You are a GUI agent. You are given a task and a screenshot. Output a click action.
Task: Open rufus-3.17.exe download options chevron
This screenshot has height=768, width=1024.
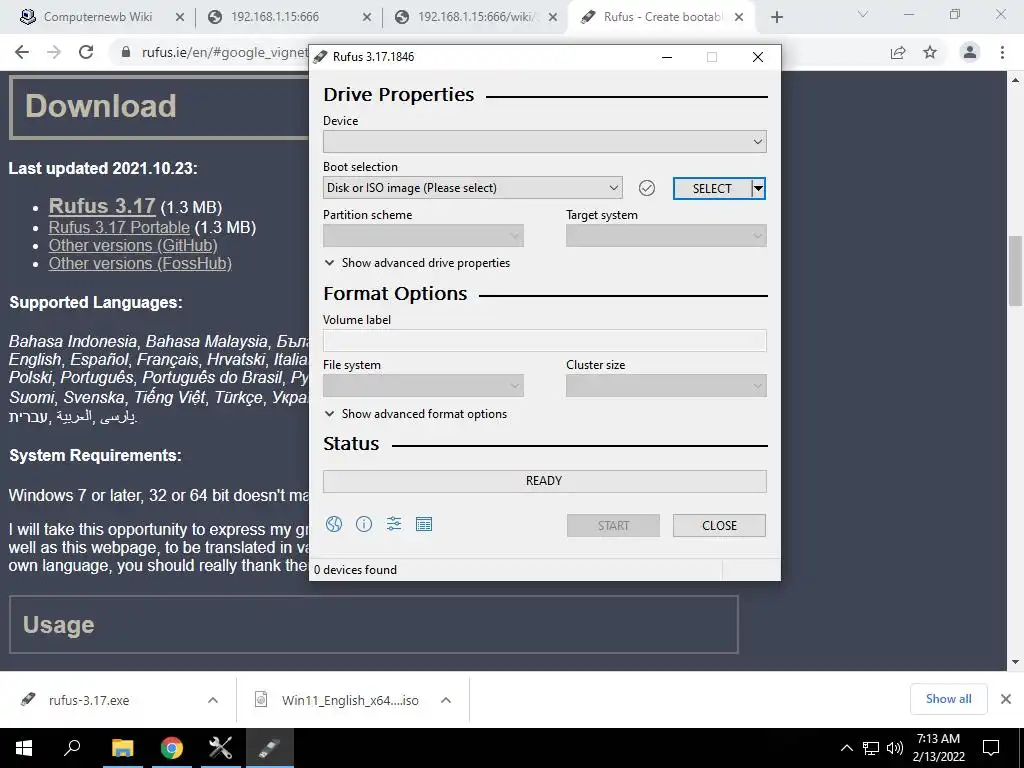[213, 700]
